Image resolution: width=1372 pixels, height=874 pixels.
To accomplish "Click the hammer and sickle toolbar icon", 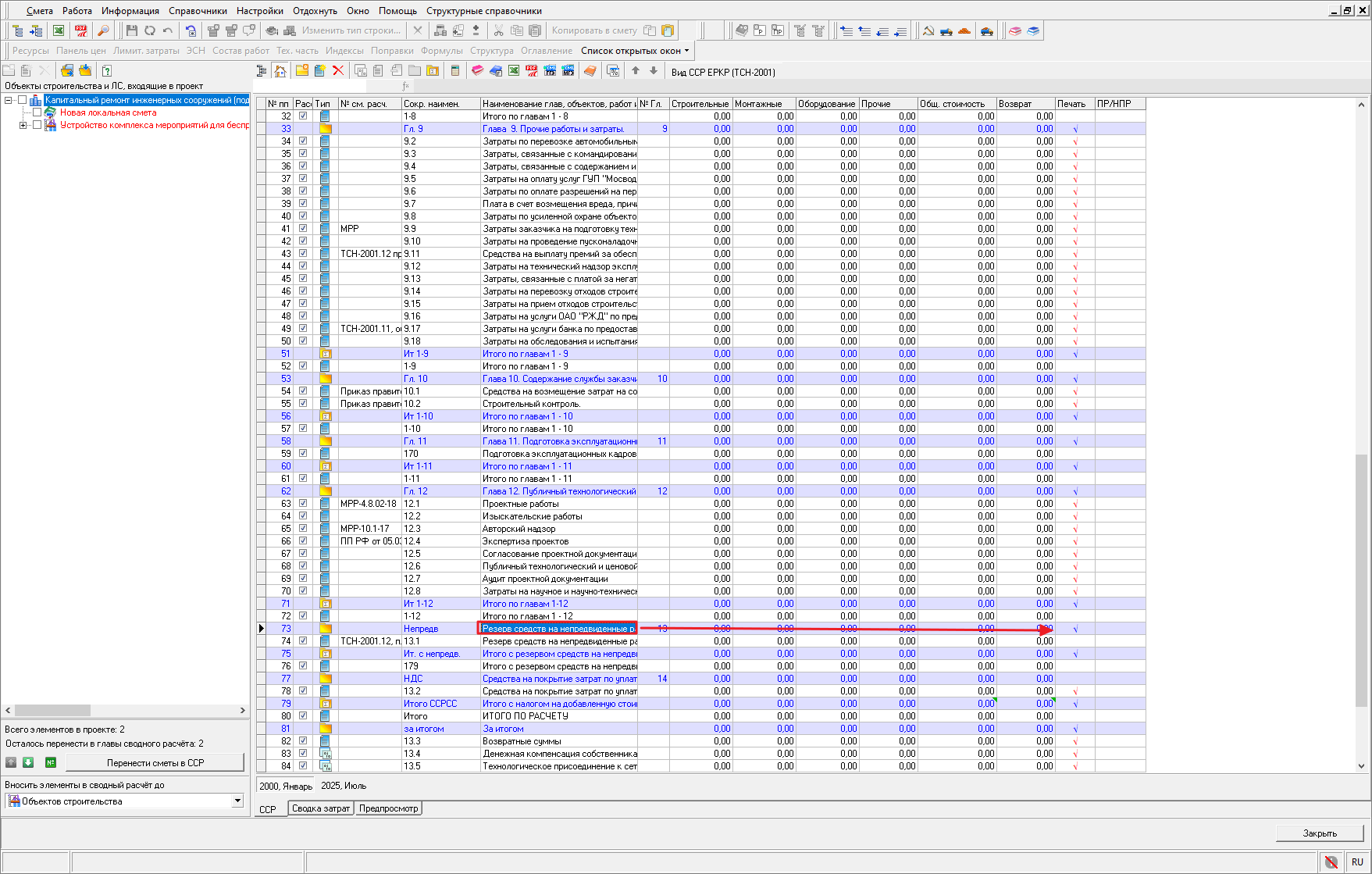I will point(928,31).
